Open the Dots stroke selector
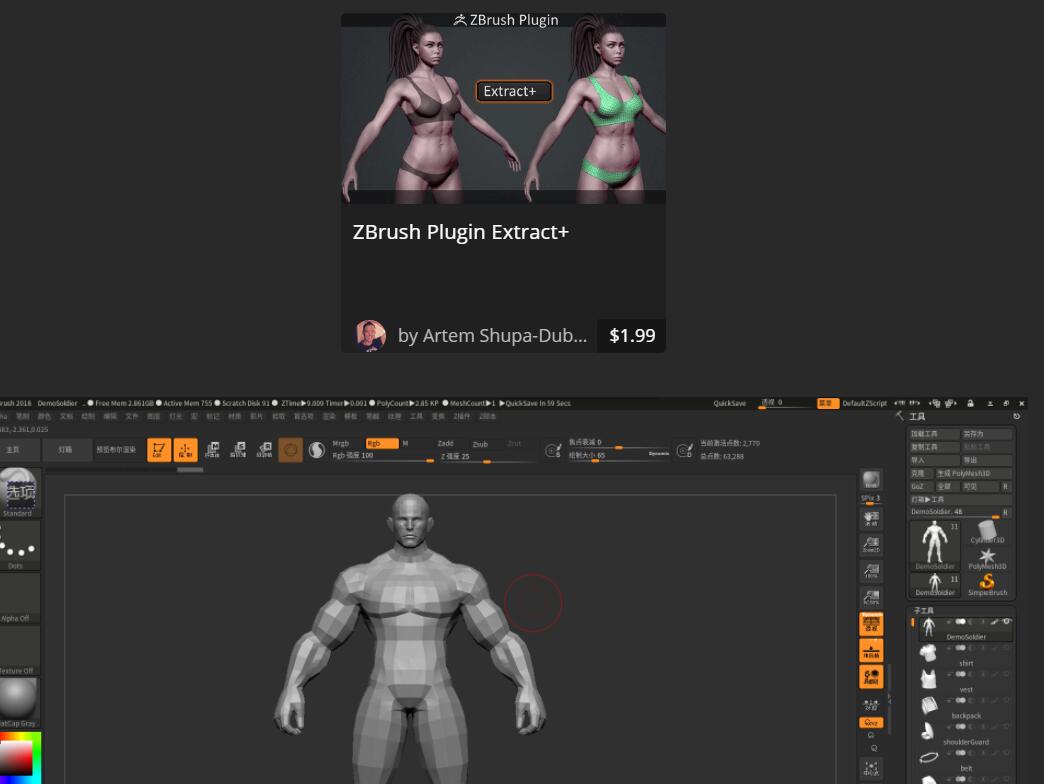The height and width of the screenshot is (784, 1044). (19, 546)
